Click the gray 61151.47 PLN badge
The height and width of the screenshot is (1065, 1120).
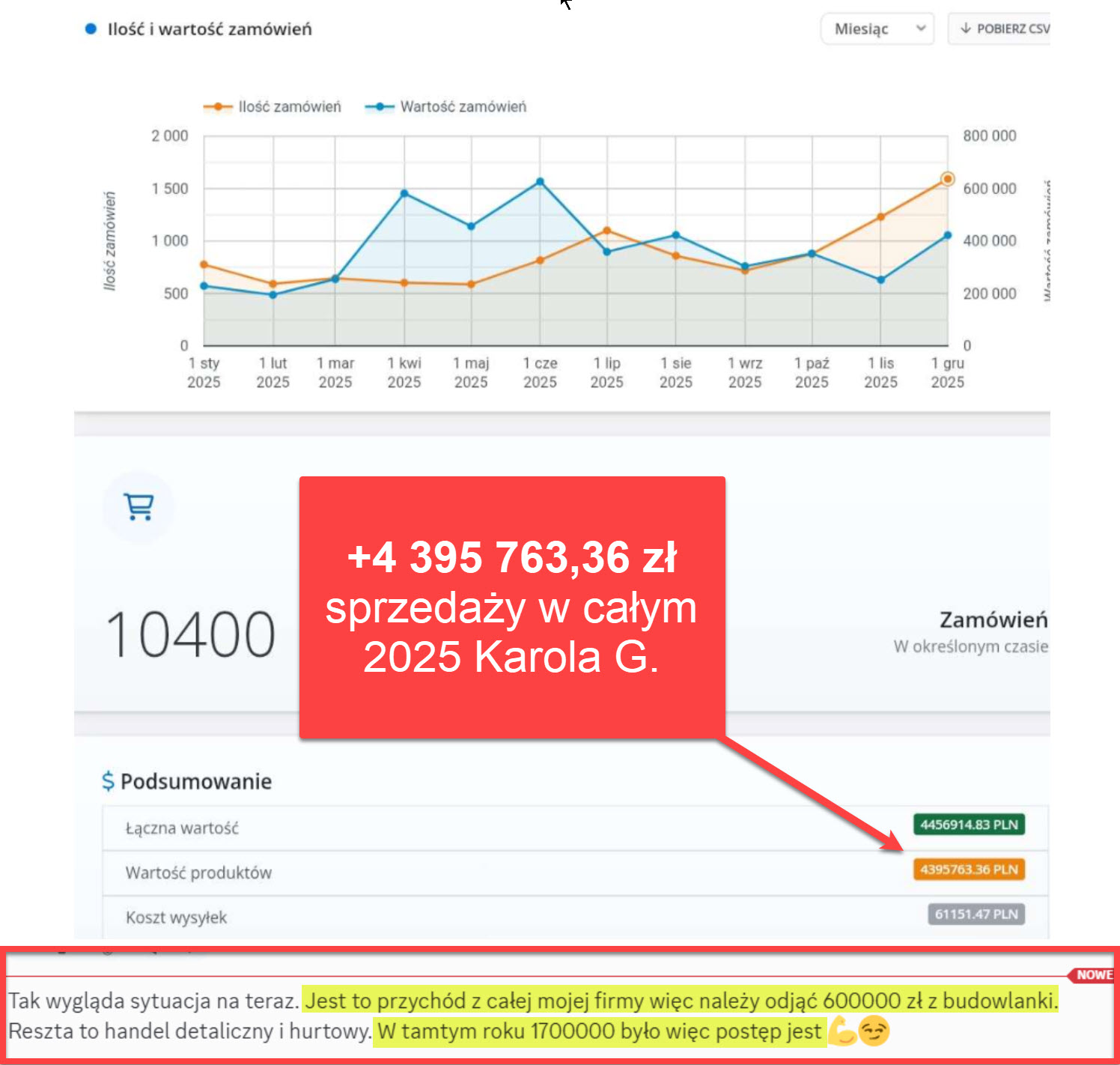pos(976,914)
